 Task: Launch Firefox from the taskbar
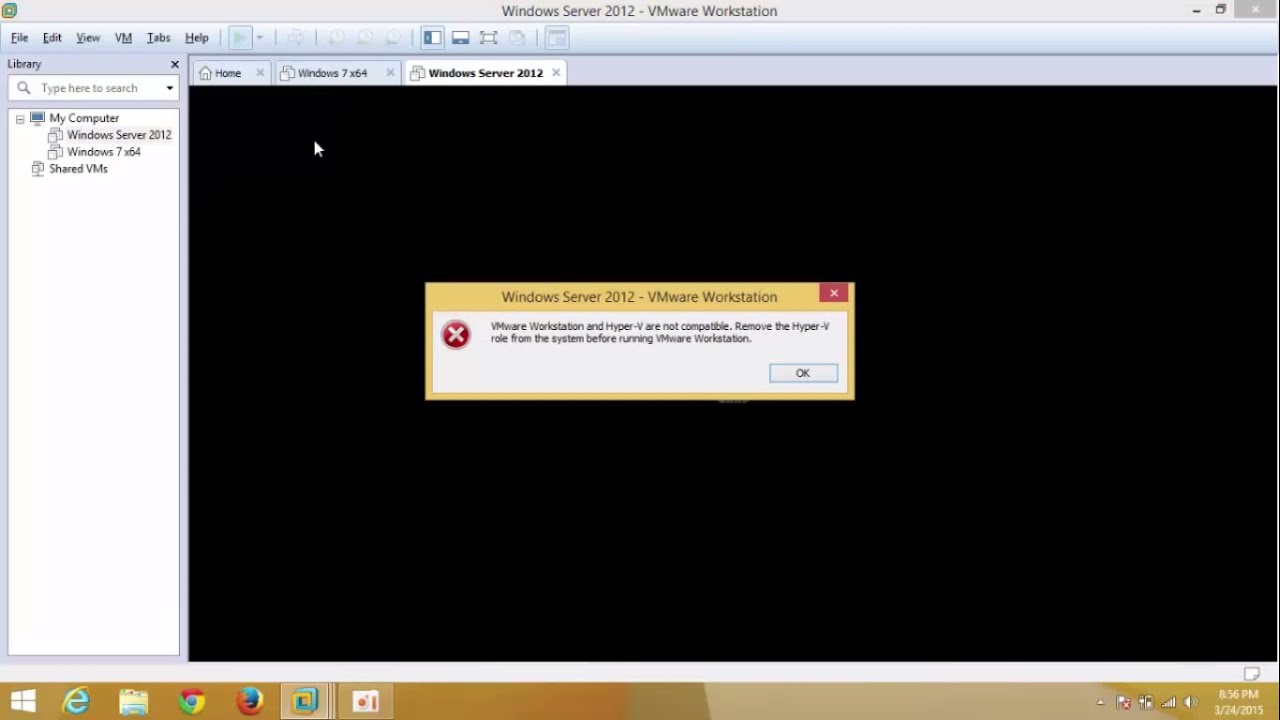coord(249,701)
